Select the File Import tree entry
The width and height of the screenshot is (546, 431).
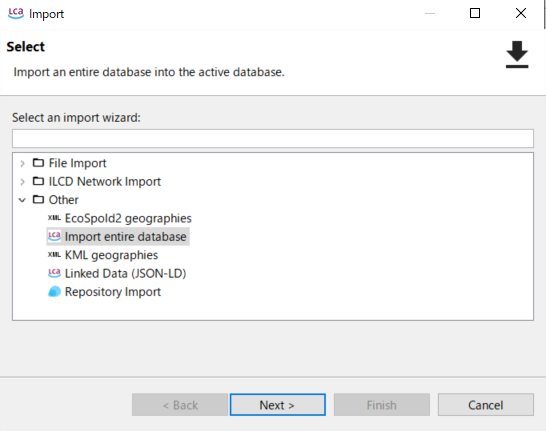coord(77,163)
